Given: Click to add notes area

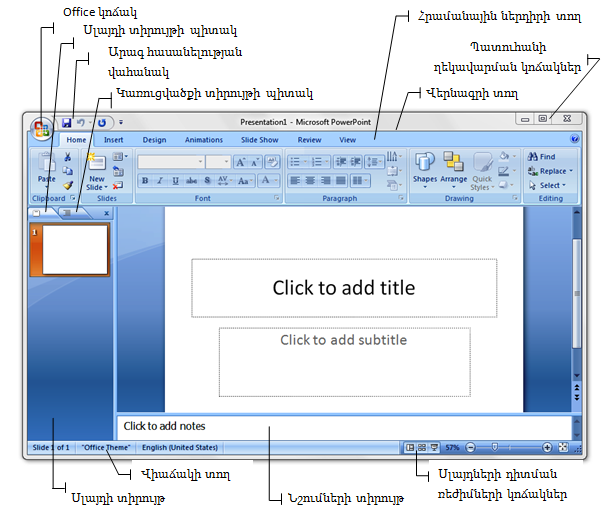Looking at the screenshot, I should coord(344,427).
